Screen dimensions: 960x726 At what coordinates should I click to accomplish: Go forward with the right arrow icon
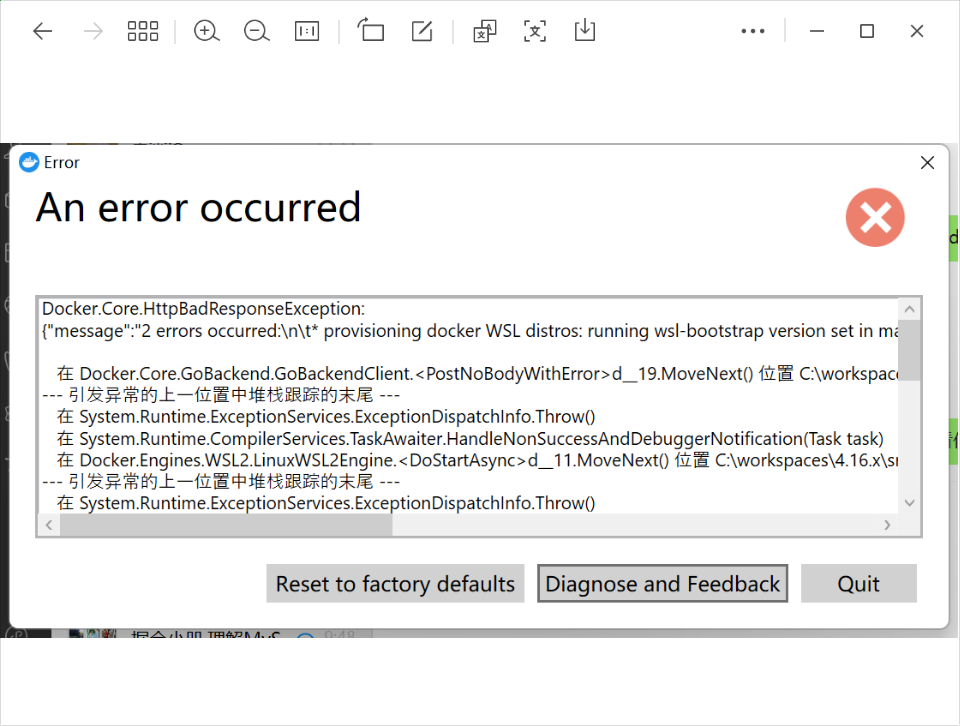[x=93, y=31]
